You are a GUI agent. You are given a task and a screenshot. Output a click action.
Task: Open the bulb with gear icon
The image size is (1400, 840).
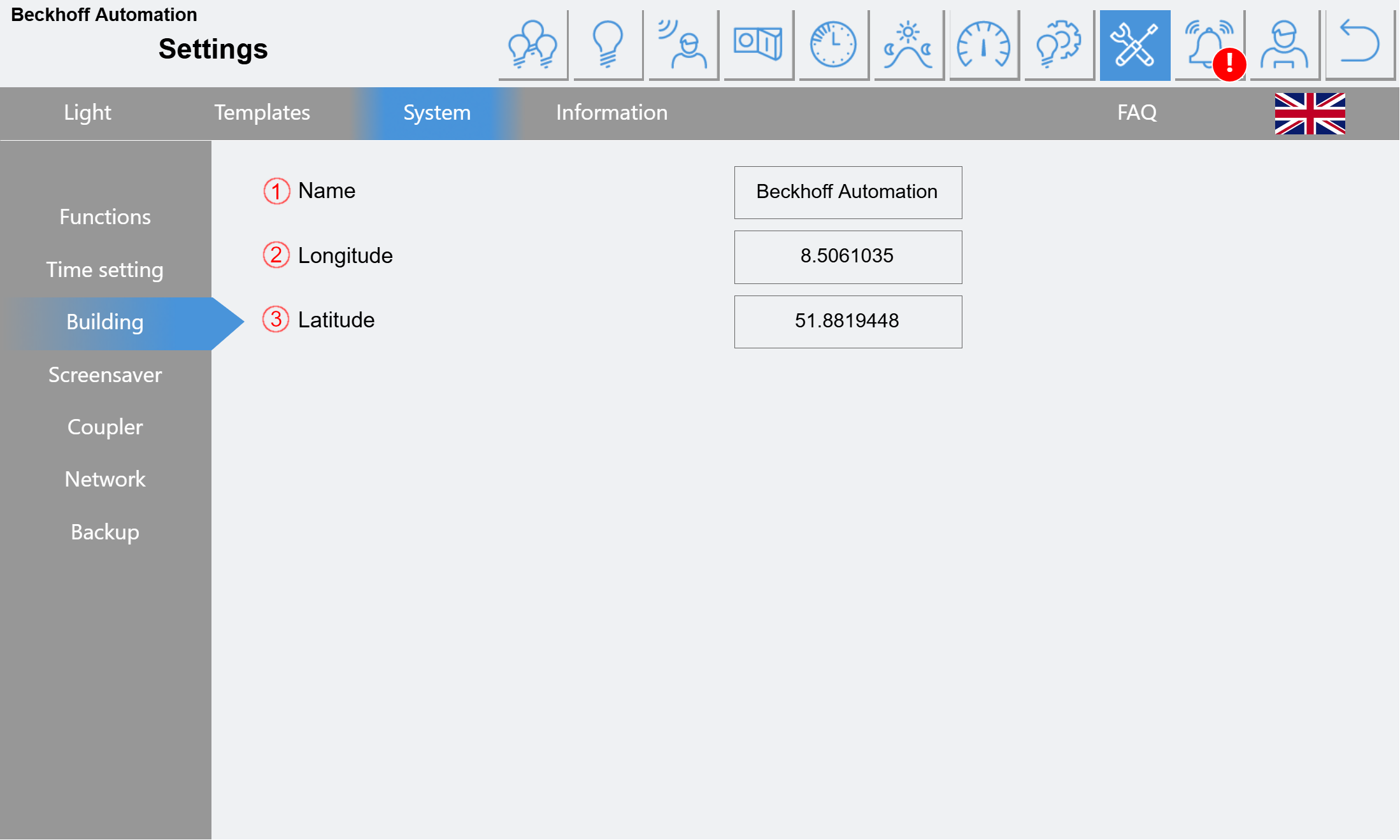point(1059,45)
